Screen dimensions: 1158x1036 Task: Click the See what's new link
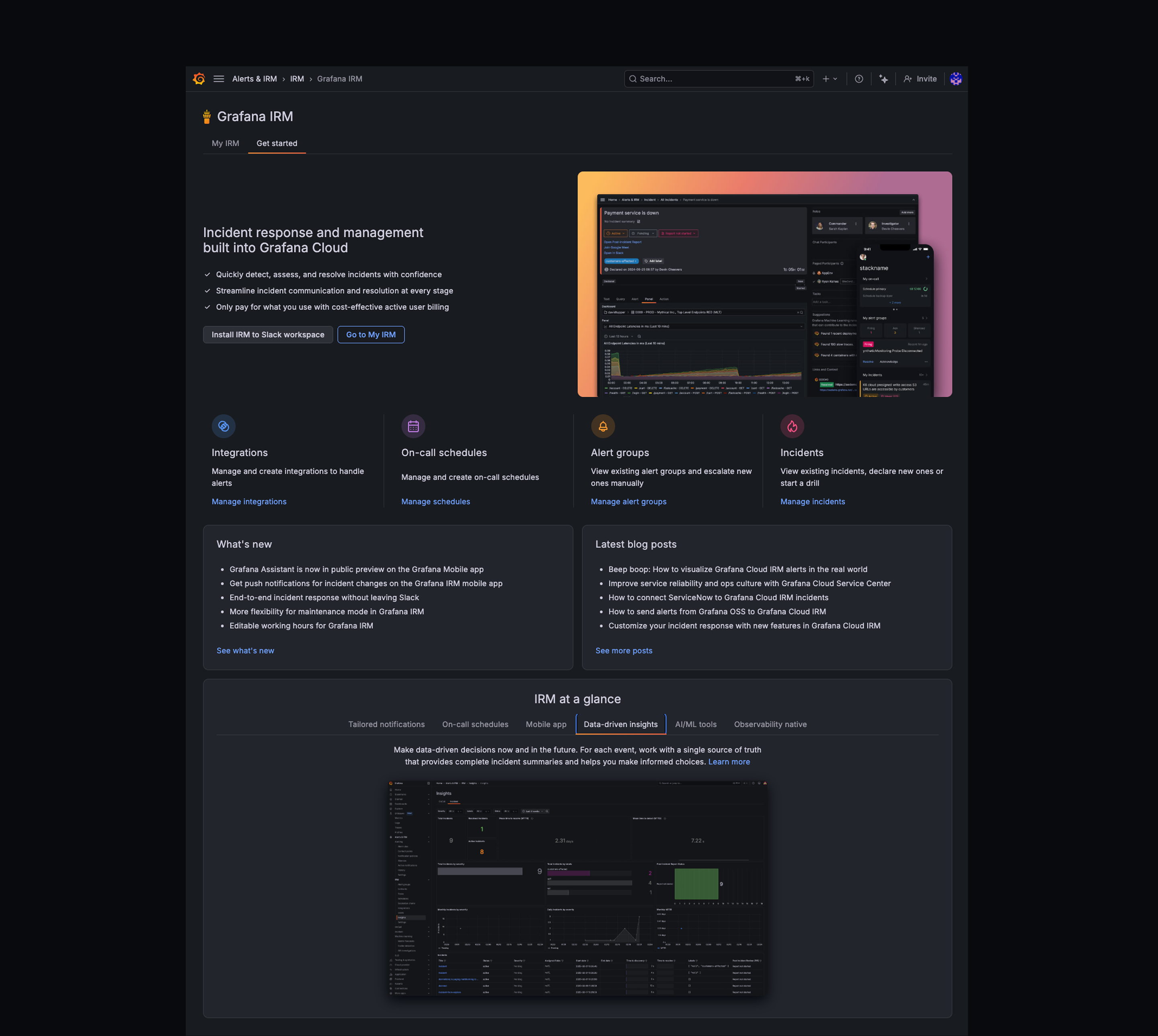[245, 650]
